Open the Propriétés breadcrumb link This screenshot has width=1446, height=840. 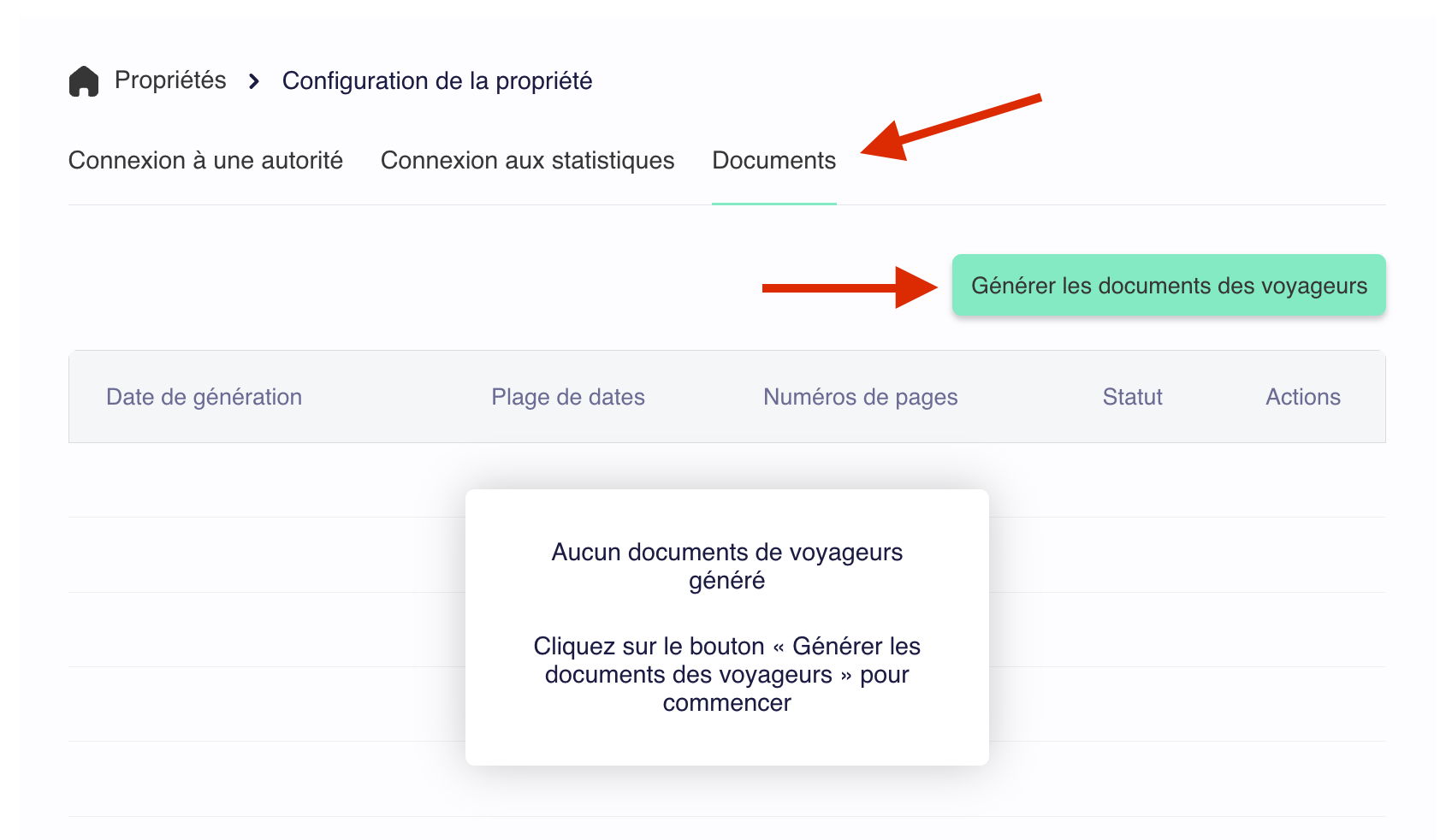coord(170,80)
